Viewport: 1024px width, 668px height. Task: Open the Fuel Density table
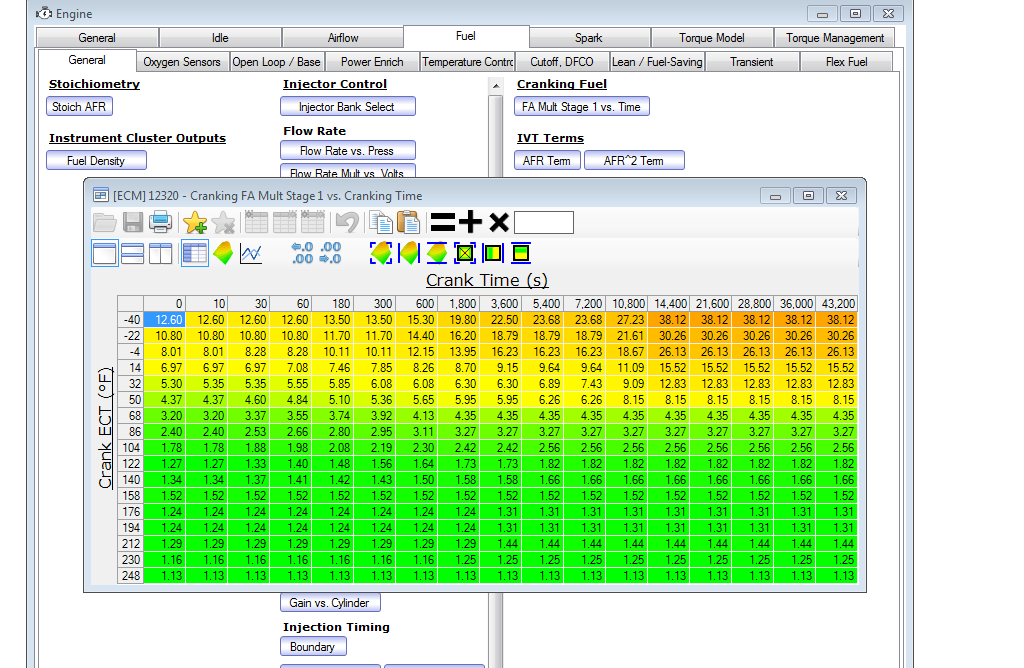(96, 161)
